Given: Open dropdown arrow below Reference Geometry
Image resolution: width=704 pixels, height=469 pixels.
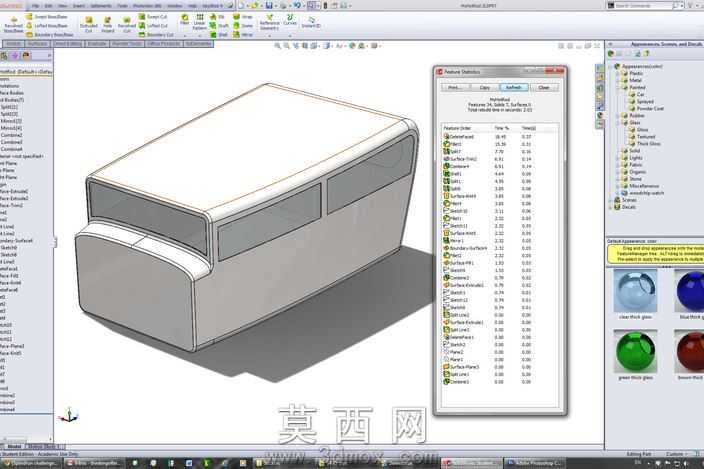Looking at the screenshot, I should coord(269,35).
